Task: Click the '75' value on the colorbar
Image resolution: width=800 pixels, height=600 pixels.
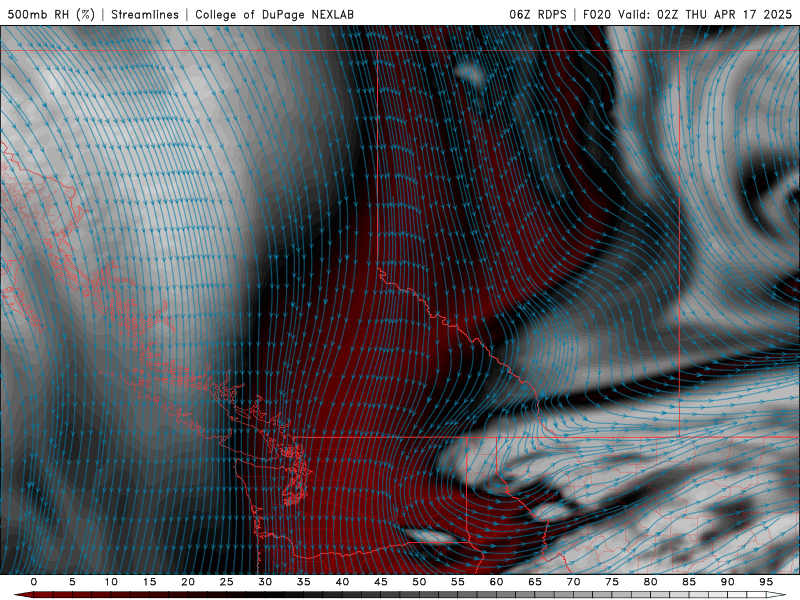Action: coord(612,582)
